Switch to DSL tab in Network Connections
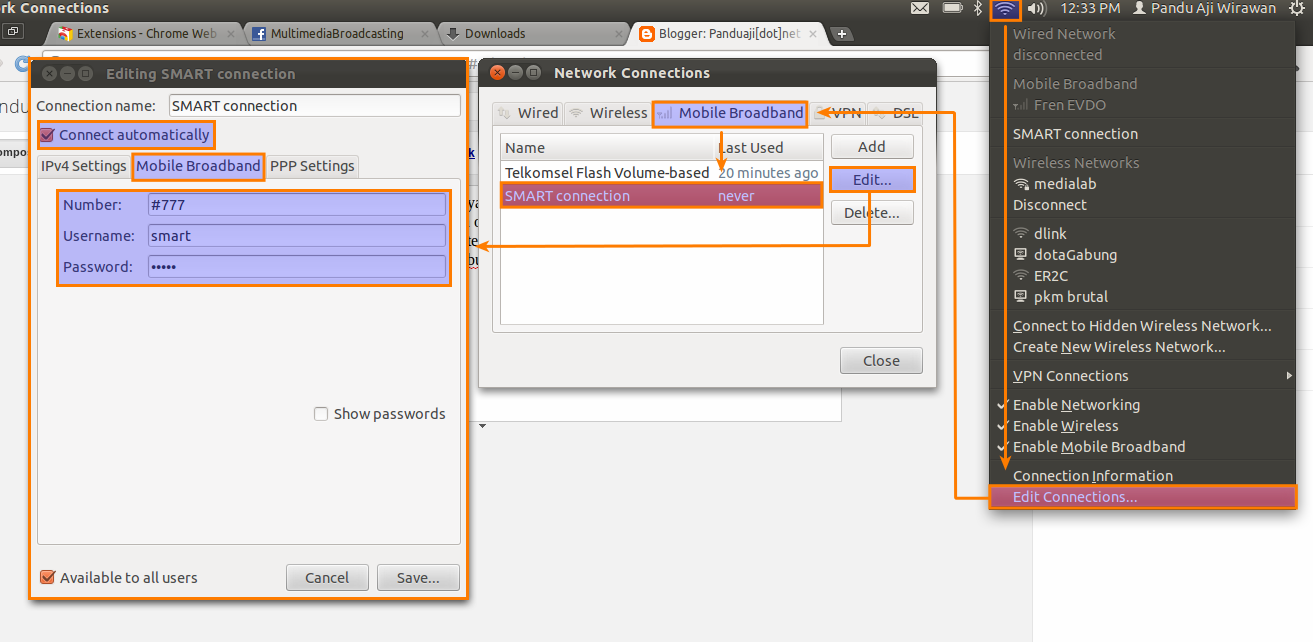 click(895, 113)
